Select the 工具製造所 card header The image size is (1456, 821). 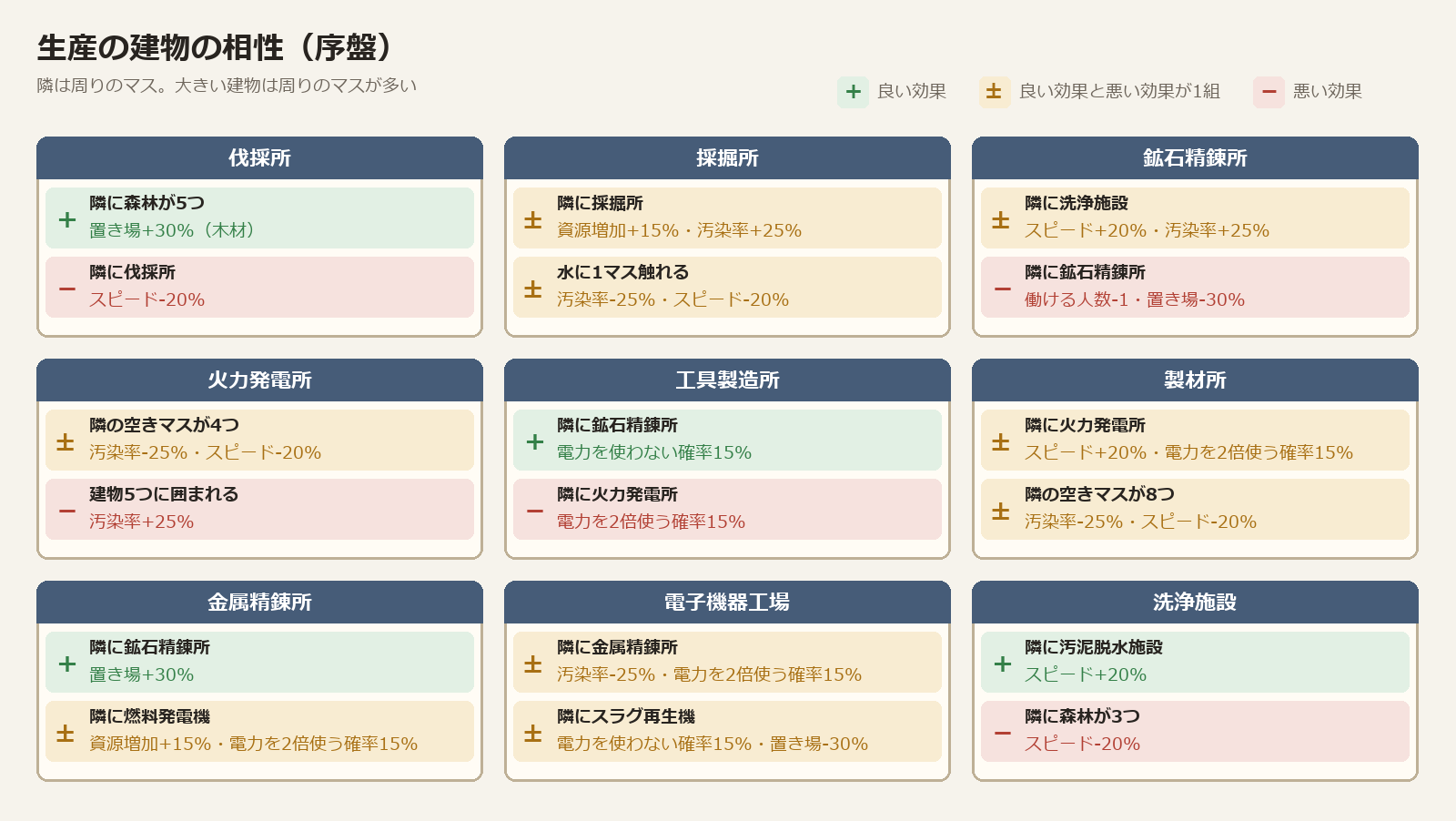click(x=727, y=380)
